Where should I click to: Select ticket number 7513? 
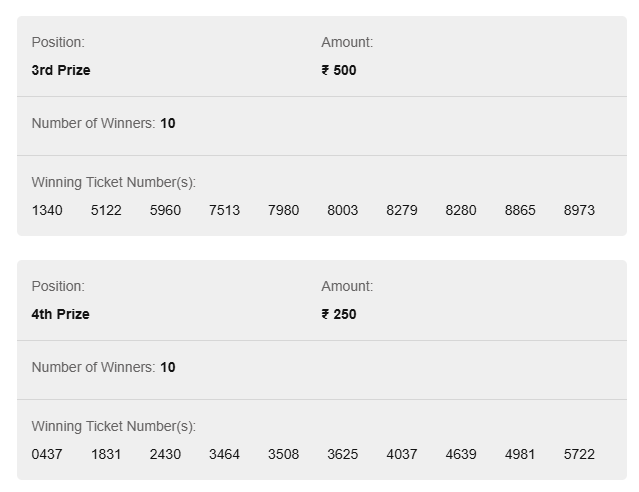click(224, 210)
